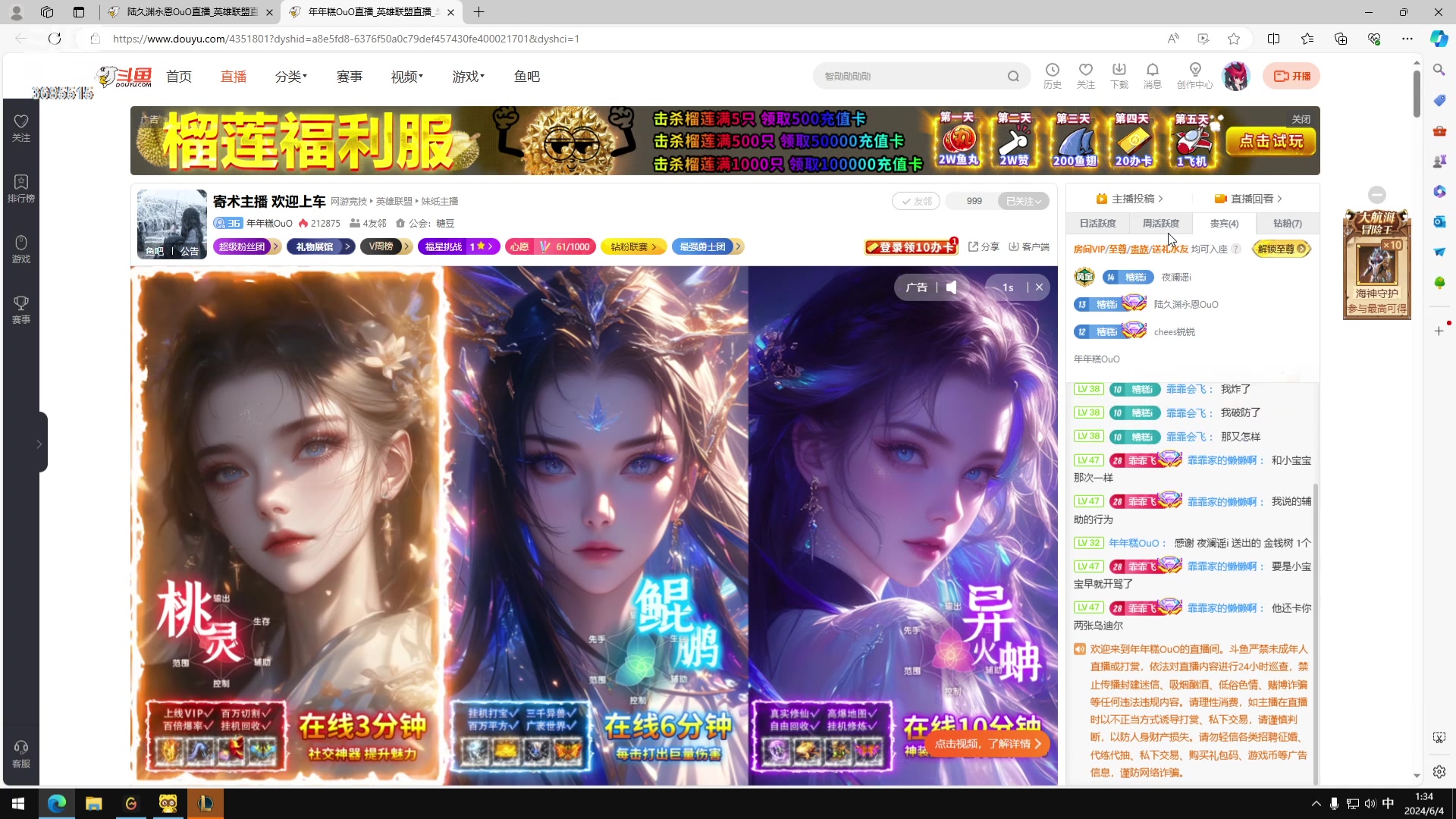
Task: Expand 主播投稿 chevron link
Action: (1129, 199)
